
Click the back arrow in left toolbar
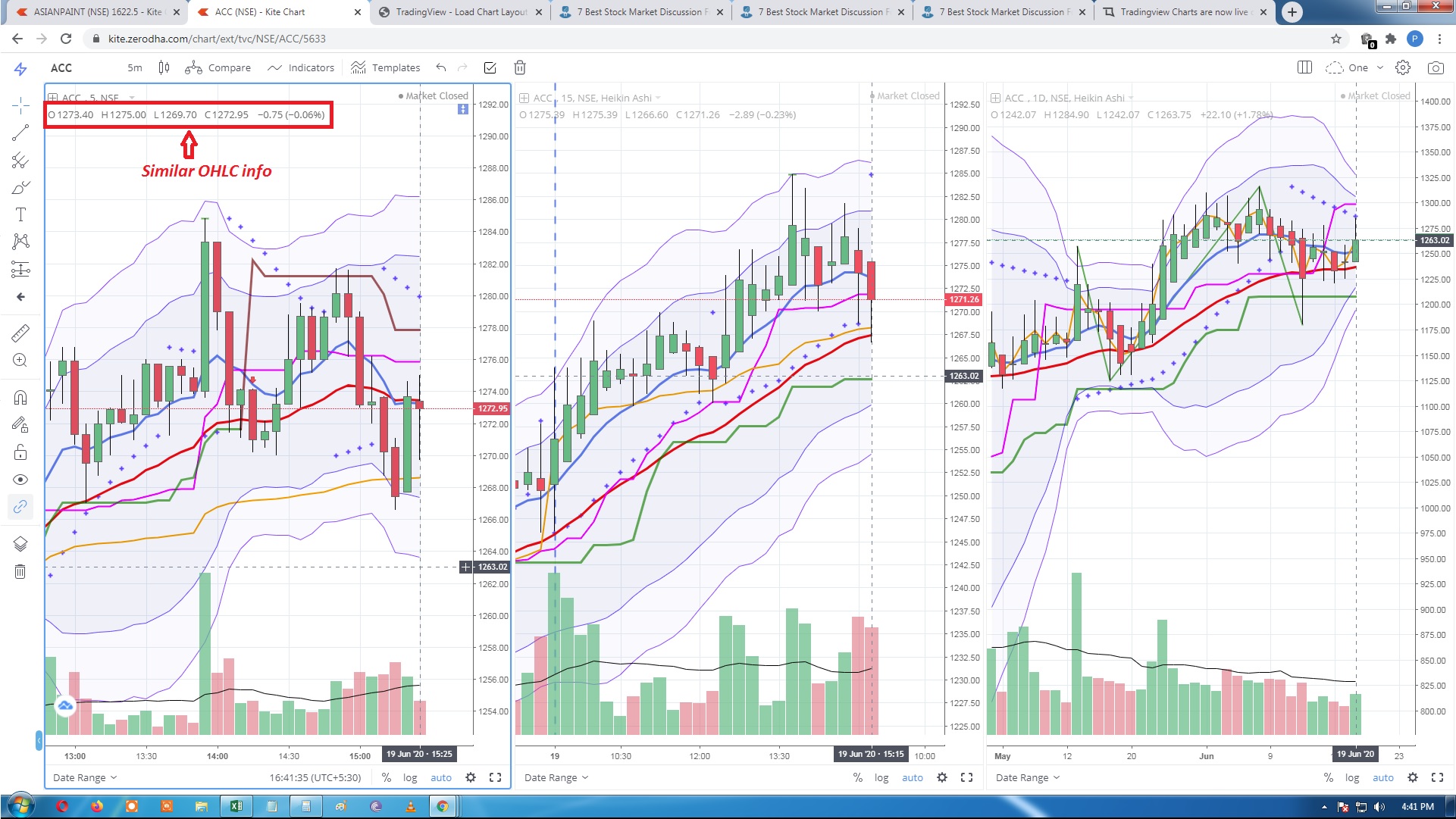[20, 297]
